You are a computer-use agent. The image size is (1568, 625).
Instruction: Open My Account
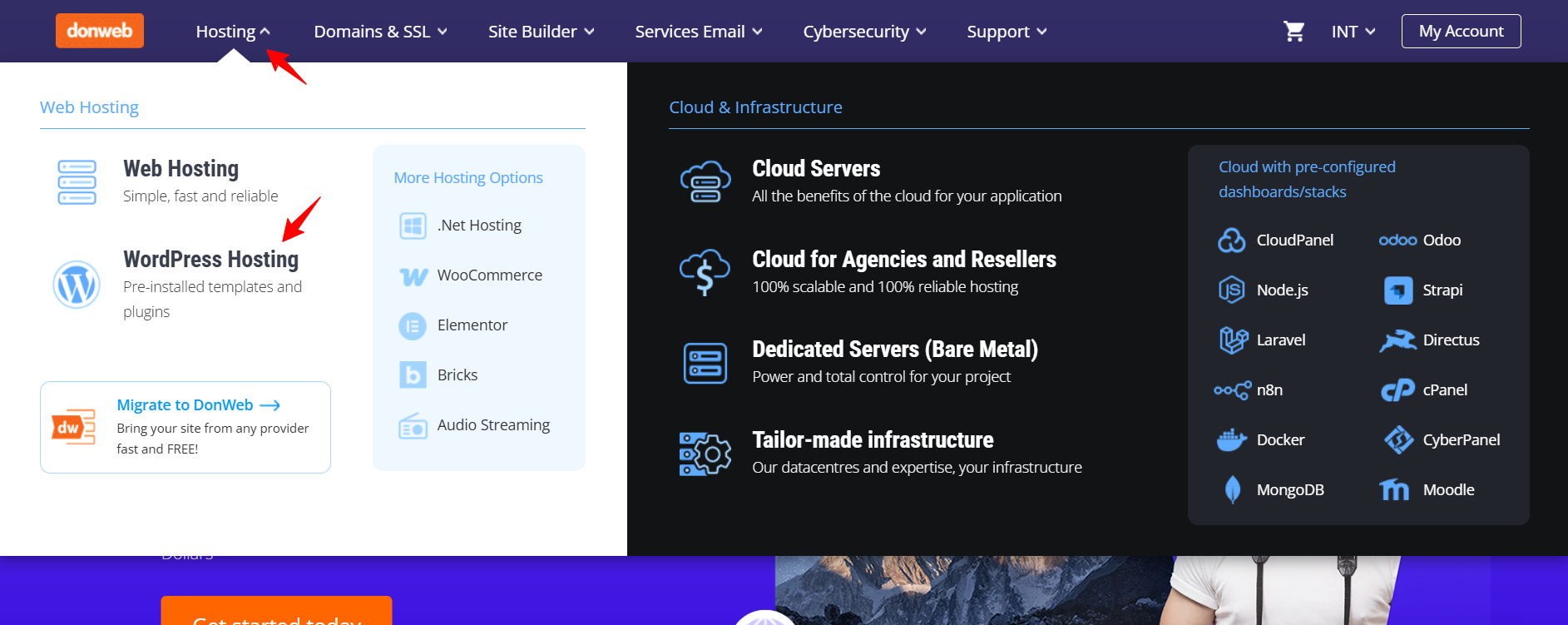coord(1461,32)
